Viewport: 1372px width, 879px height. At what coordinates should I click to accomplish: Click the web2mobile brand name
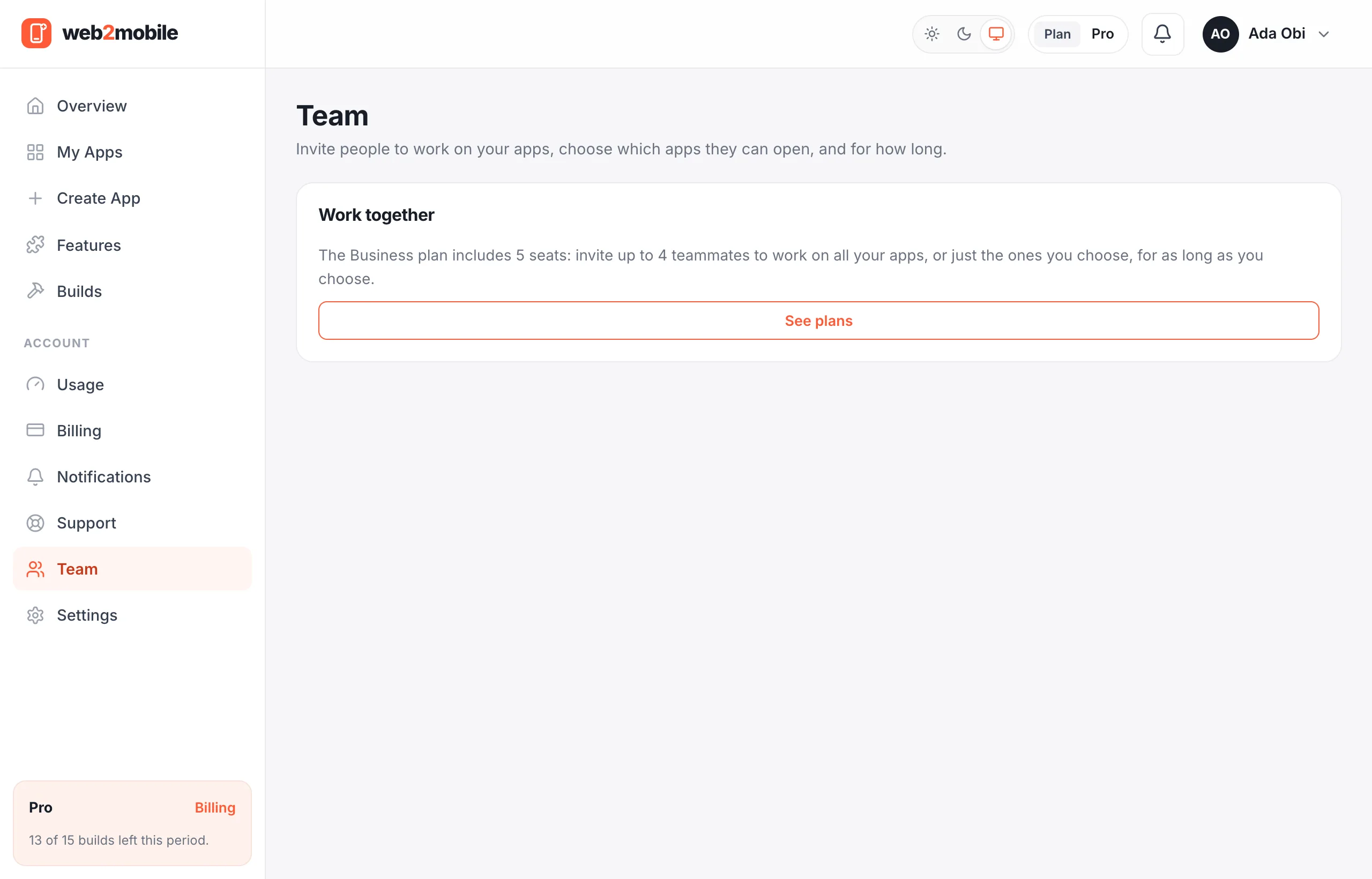coord(120,33)
